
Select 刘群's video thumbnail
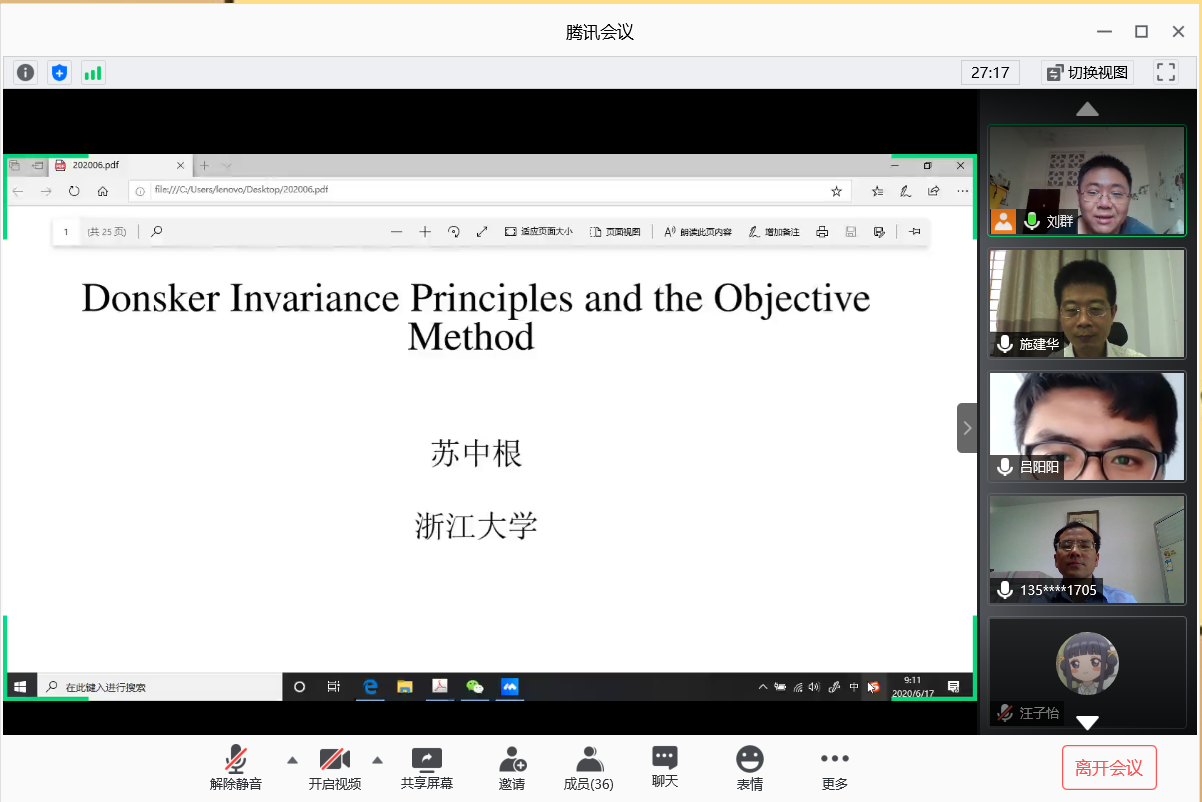tap(1087, 180)
